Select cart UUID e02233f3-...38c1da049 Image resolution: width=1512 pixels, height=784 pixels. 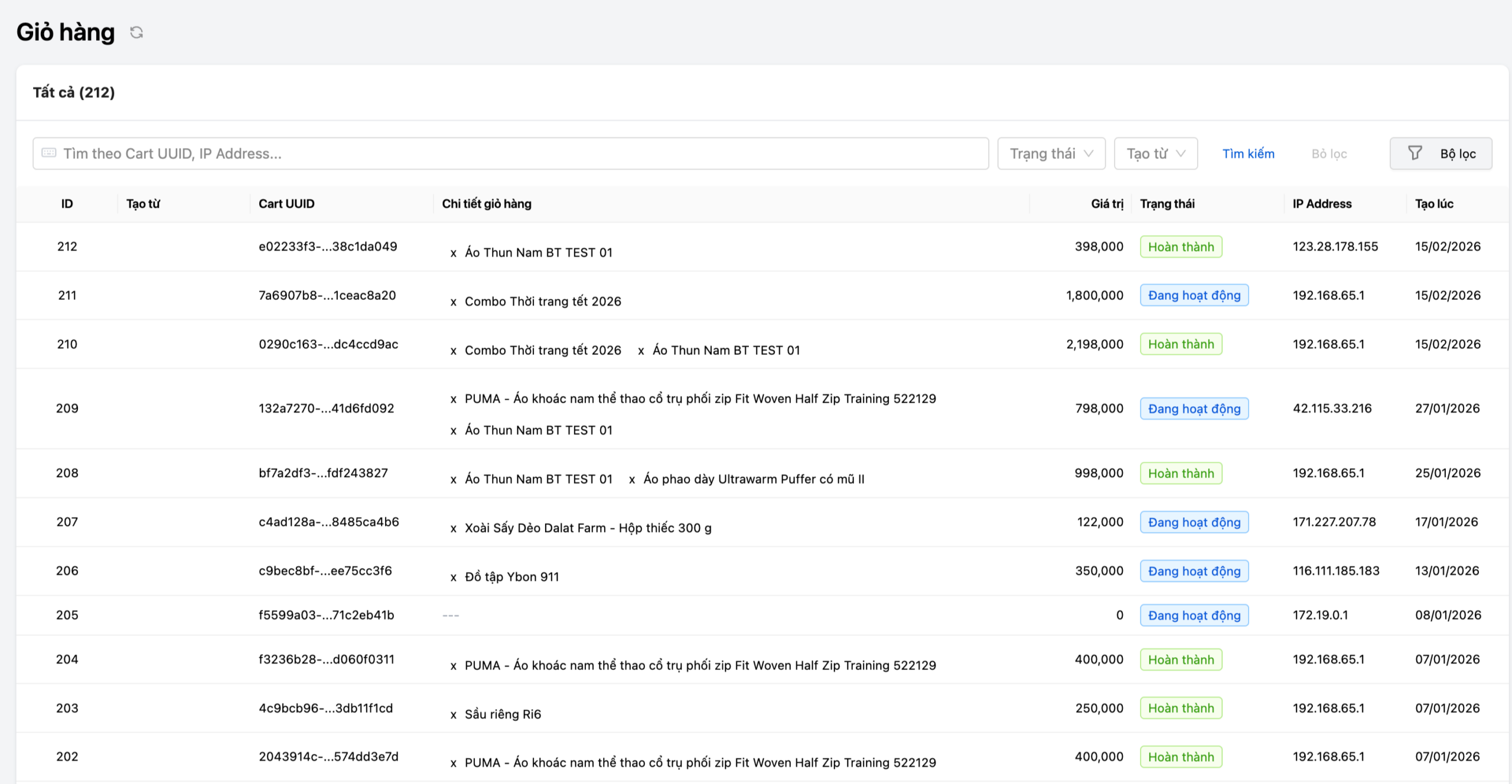(328, 247)
